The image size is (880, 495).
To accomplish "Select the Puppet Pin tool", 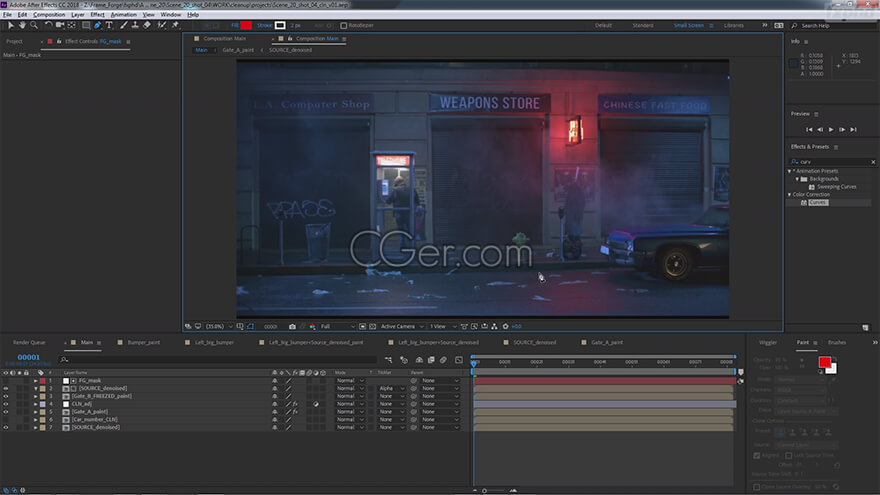I will (175, 25).
